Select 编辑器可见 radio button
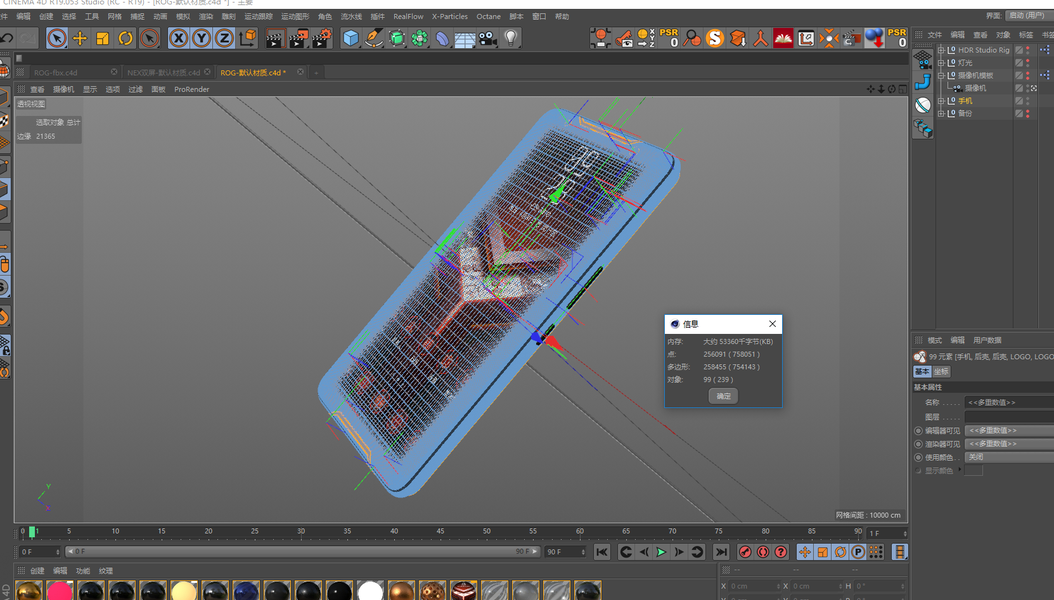Viewport: 1054px width, 600px height. pos(918,431)
